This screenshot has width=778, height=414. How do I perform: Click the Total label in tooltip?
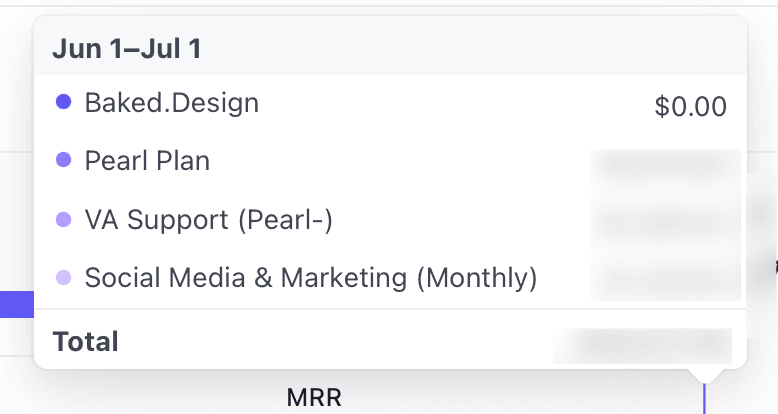click(x=86, y=341)
